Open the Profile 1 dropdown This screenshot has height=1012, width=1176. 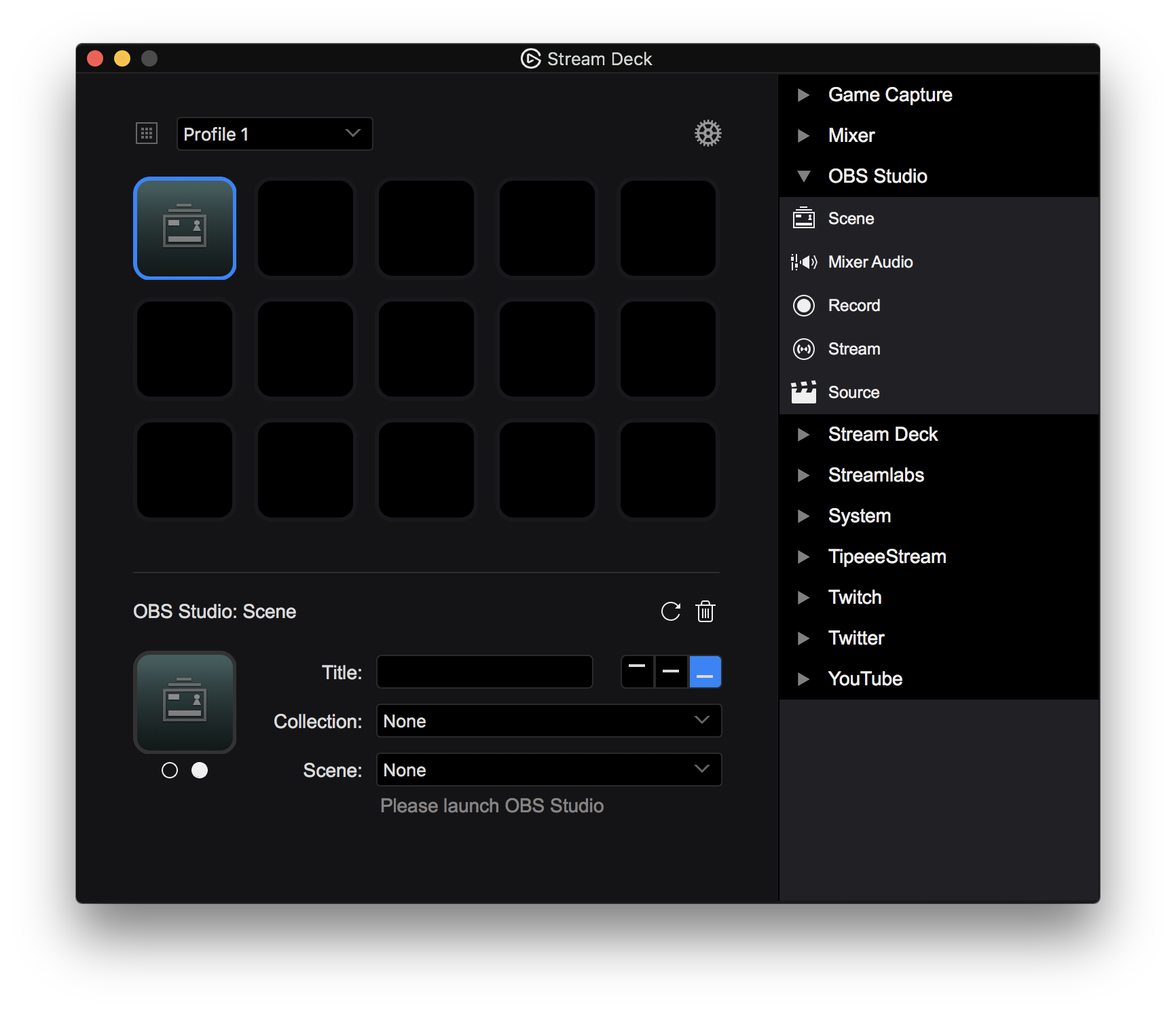[x=274, y=134]
